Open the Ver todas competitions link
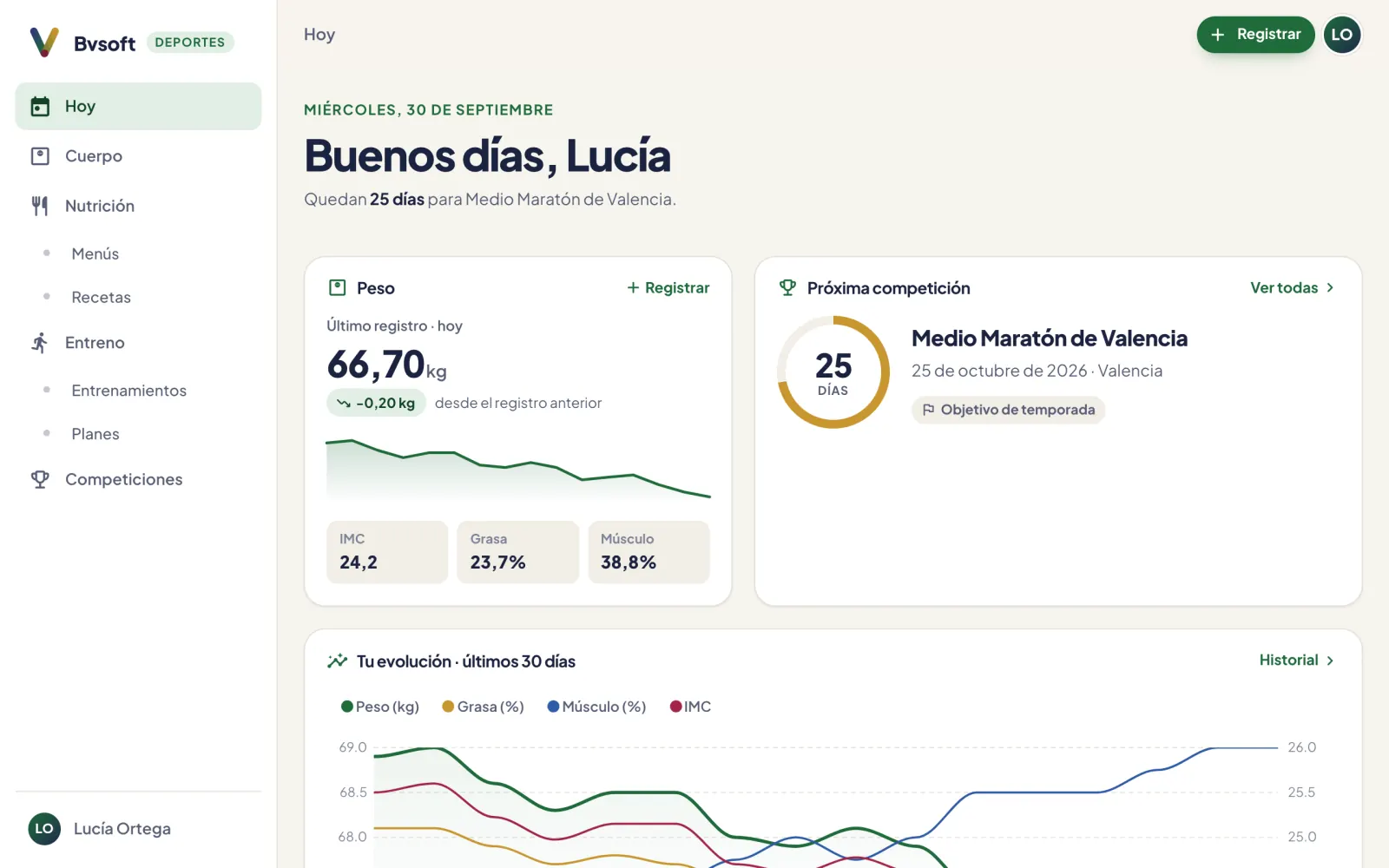The height and width of the screenshot is (868, 1389). click(1293, 287)
